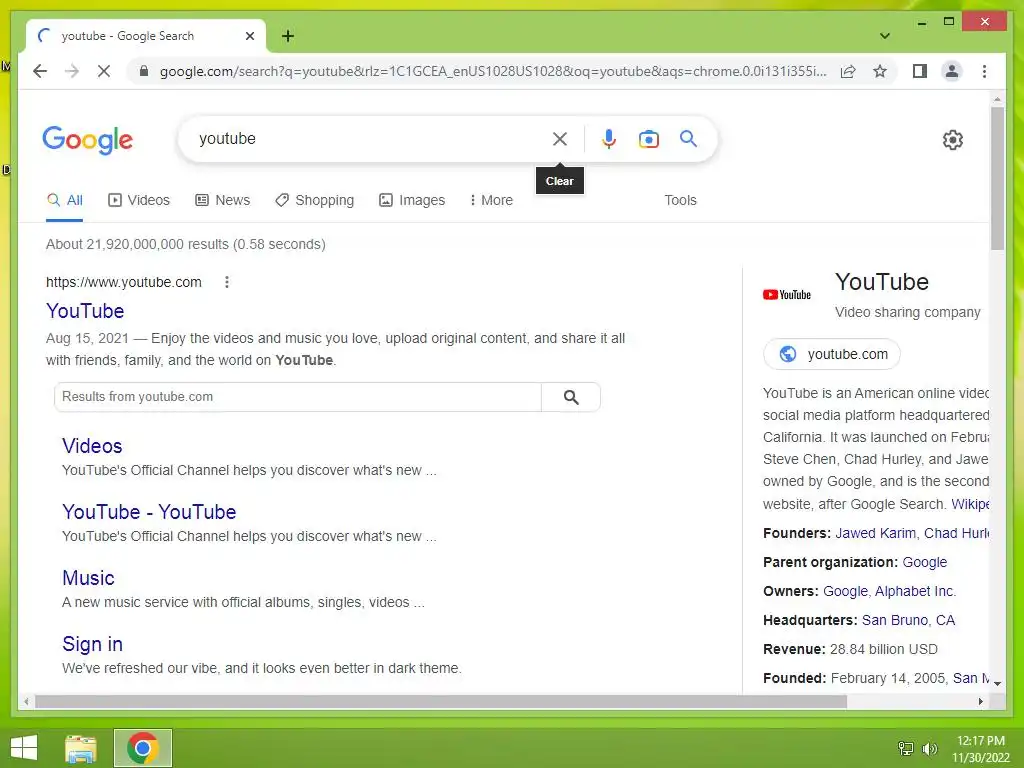1024x768 pixels.
Task: Open File Explorer from taskbar
Action: click(81, 748)
